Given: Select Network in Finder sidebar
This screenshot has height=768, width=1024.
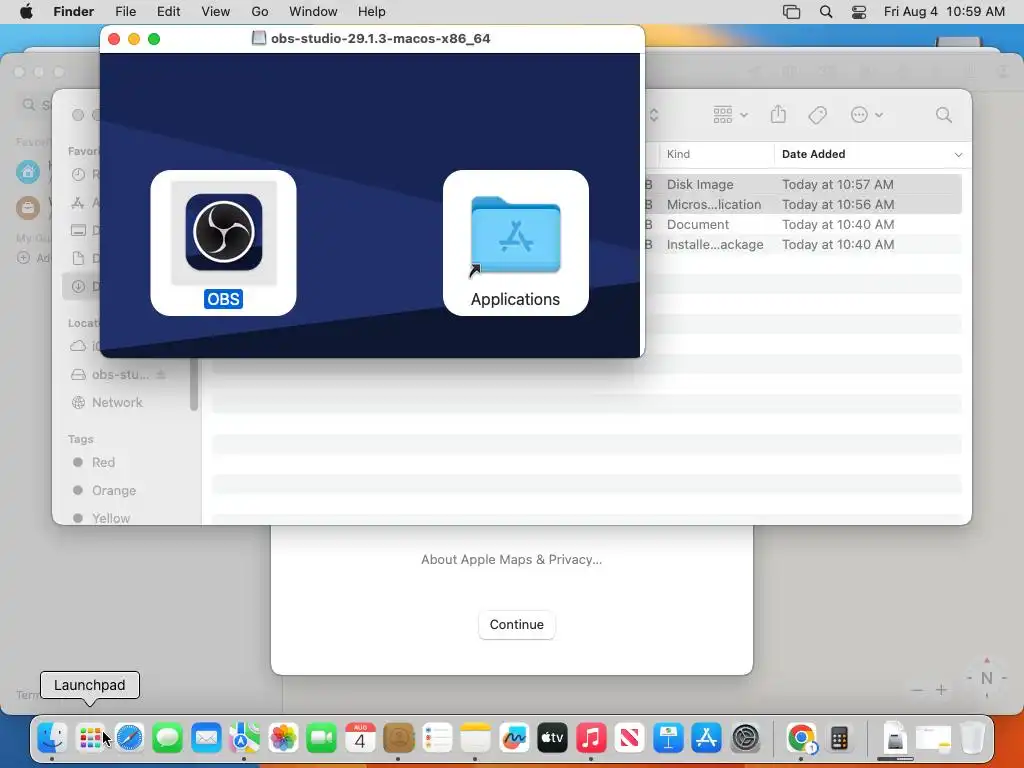Looking at the screenshot, I should point(116,402).
